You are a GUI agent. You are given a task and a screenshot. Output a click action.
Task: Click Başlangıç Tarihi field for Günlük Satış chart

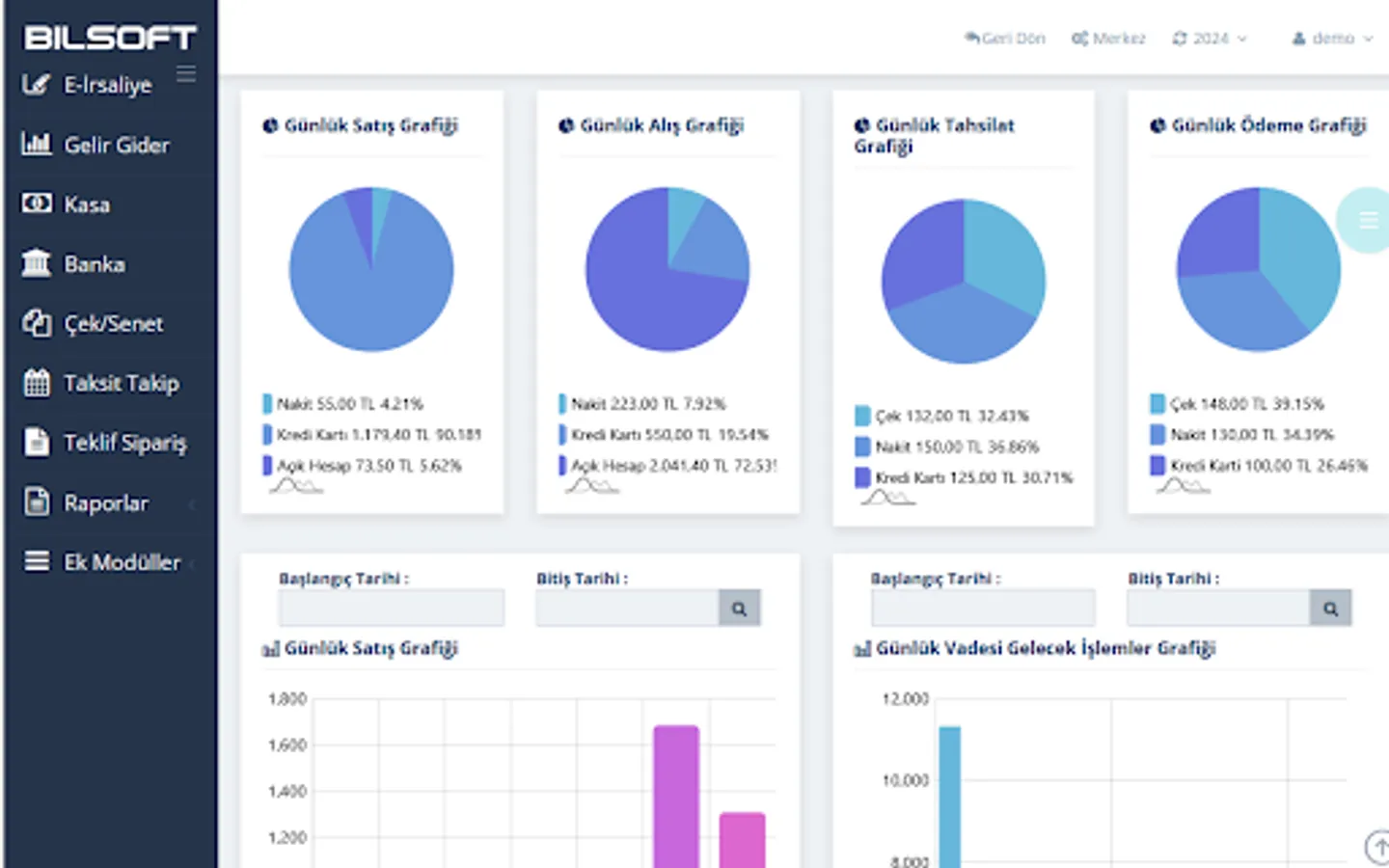(x=392, y=609)
